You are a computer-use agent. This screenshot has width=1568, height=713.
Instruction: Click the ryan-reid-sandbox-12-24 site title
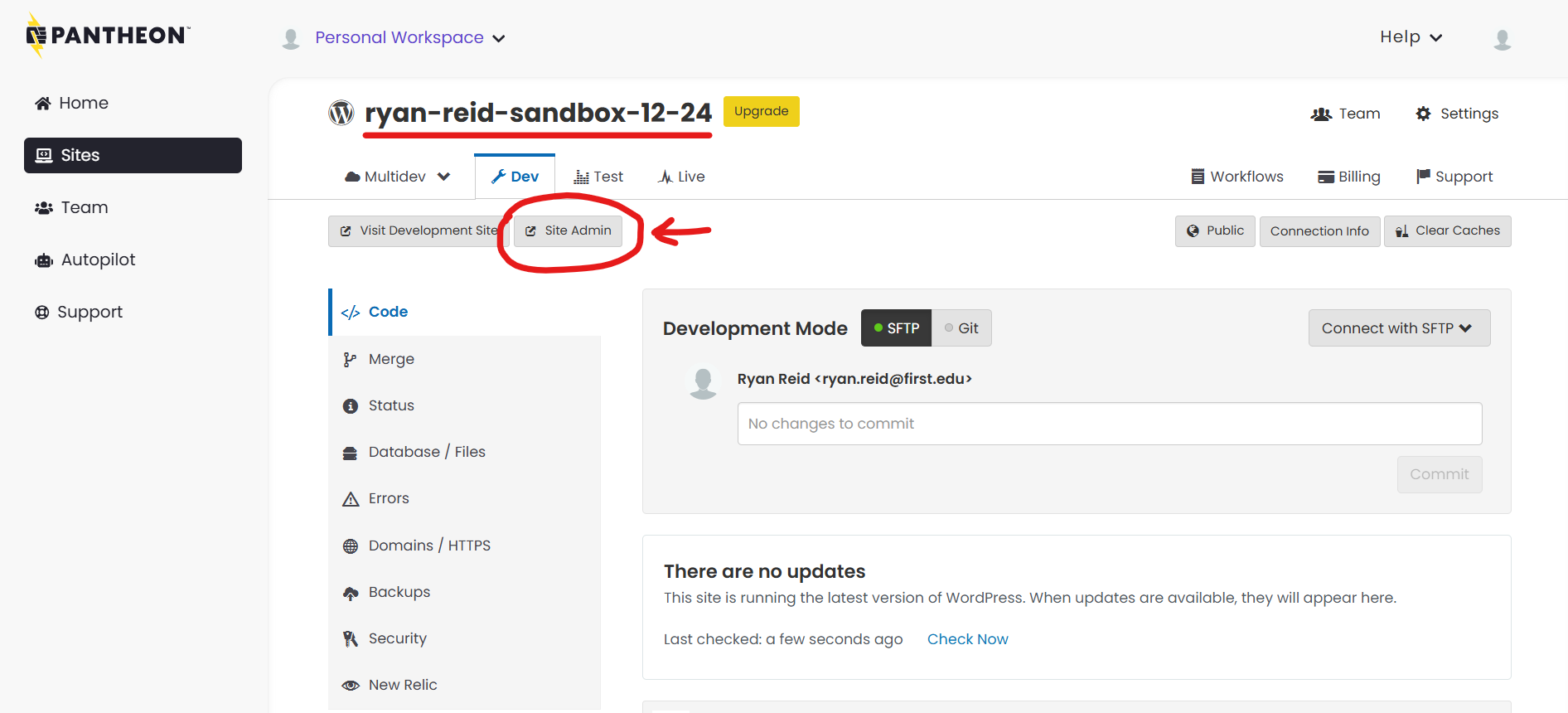tap(538, 113)
